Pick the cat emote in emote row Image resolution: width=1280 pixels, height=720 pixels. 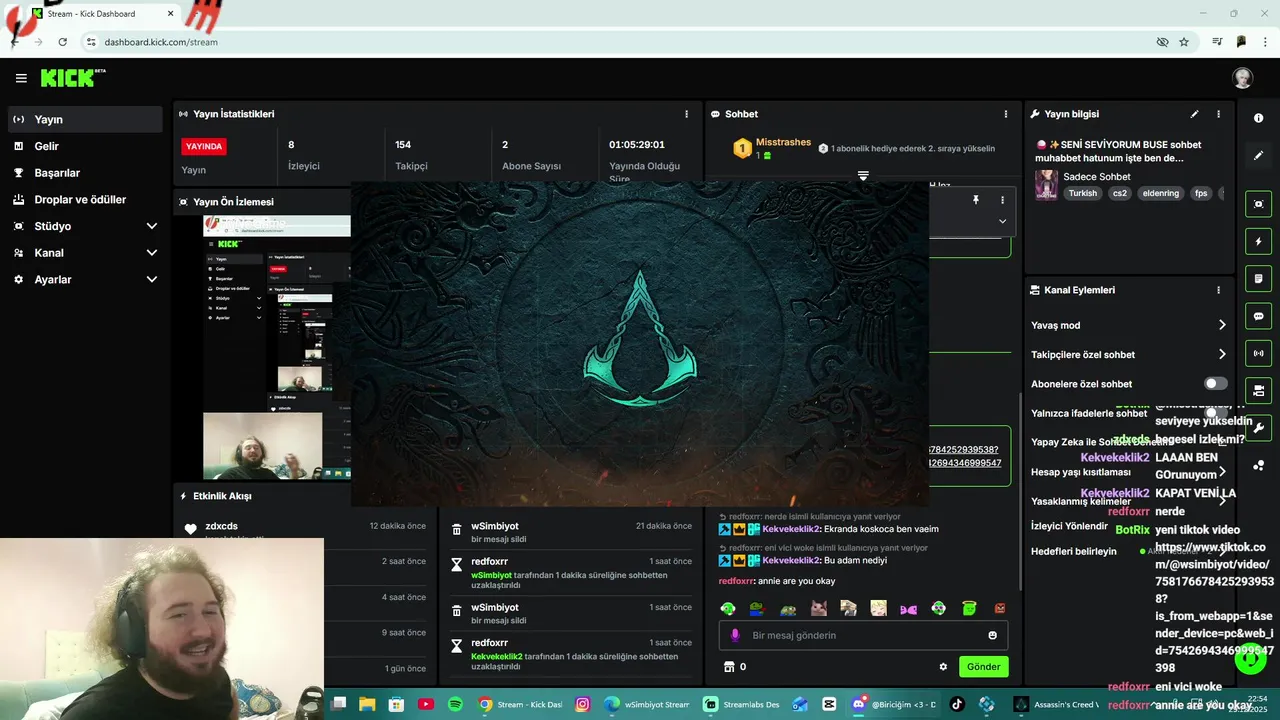(x=818, y=608)
